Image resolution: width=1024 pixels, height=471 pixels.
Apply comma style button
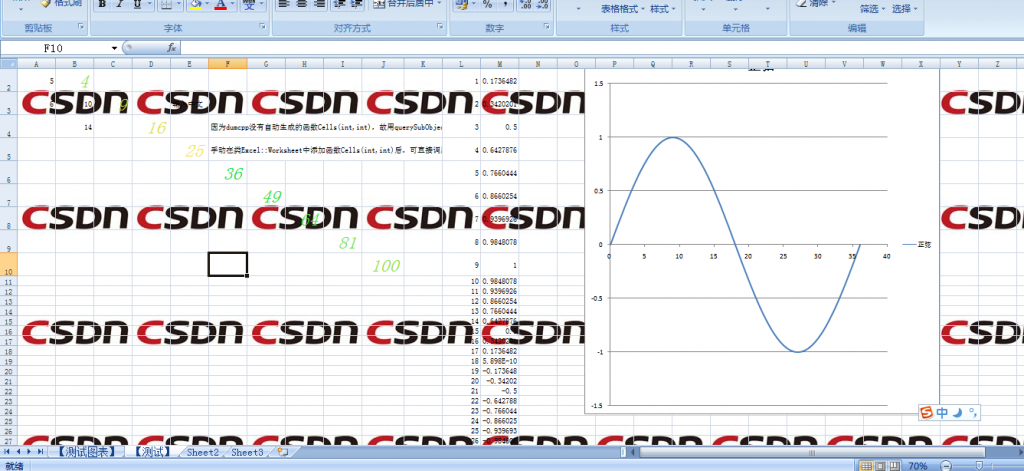coord(506,5)
